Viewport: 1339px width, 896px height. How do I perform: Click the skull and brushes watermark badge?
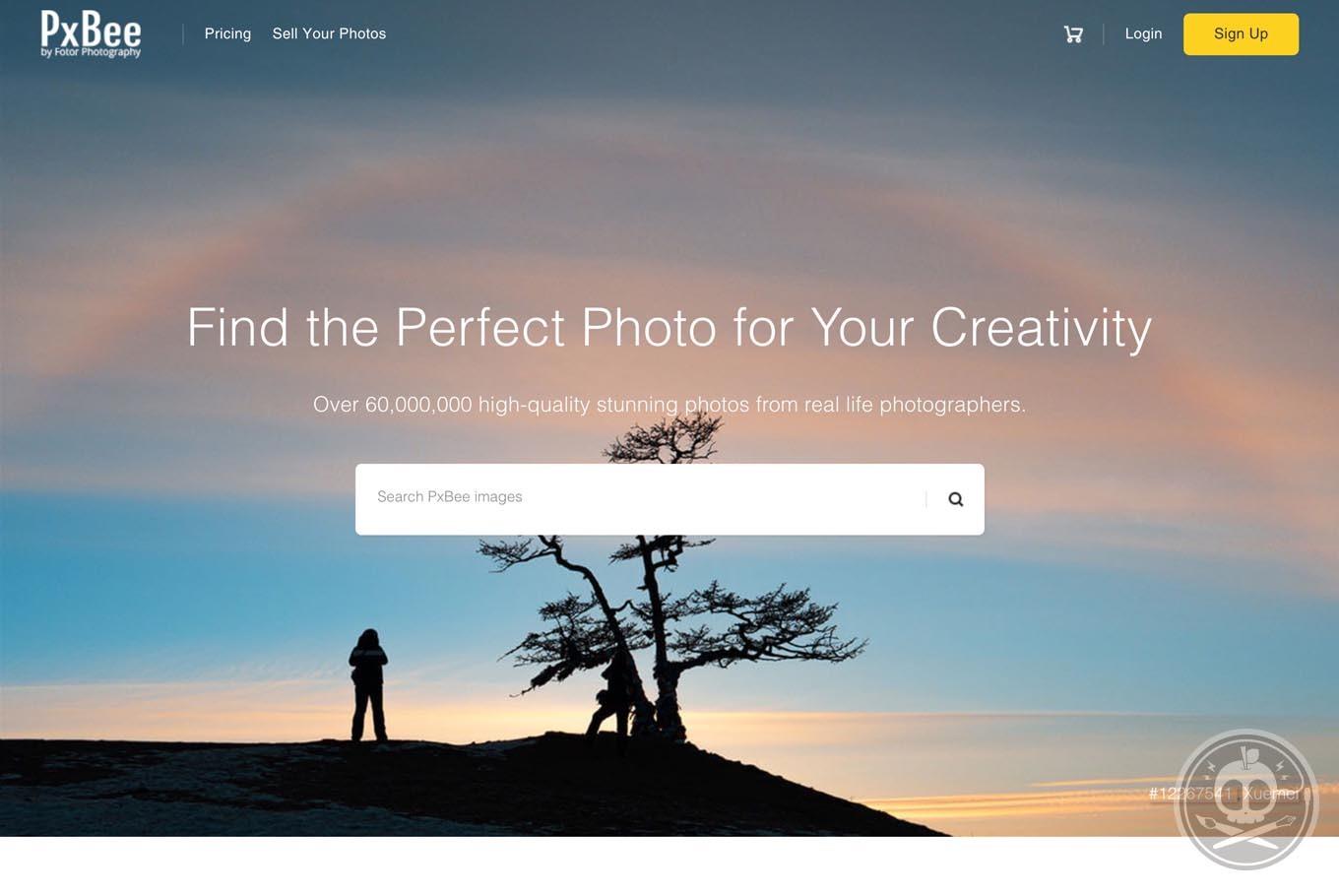pos(1246,800)
